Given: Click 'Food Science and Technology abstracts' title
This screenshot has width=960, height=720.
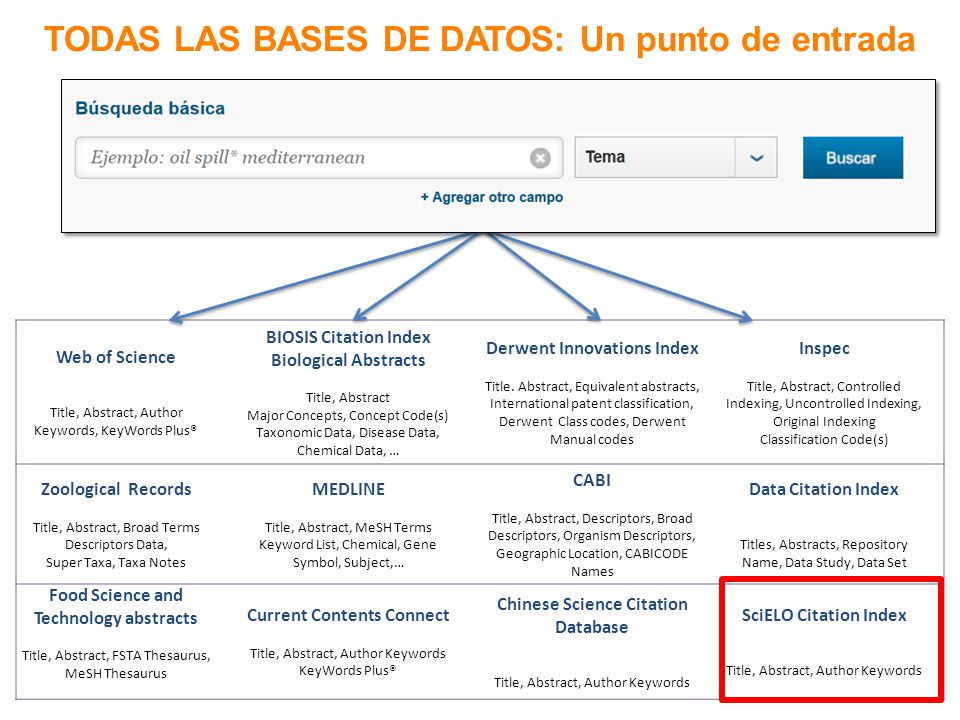Looking at the screenshot, I should 116,607.
